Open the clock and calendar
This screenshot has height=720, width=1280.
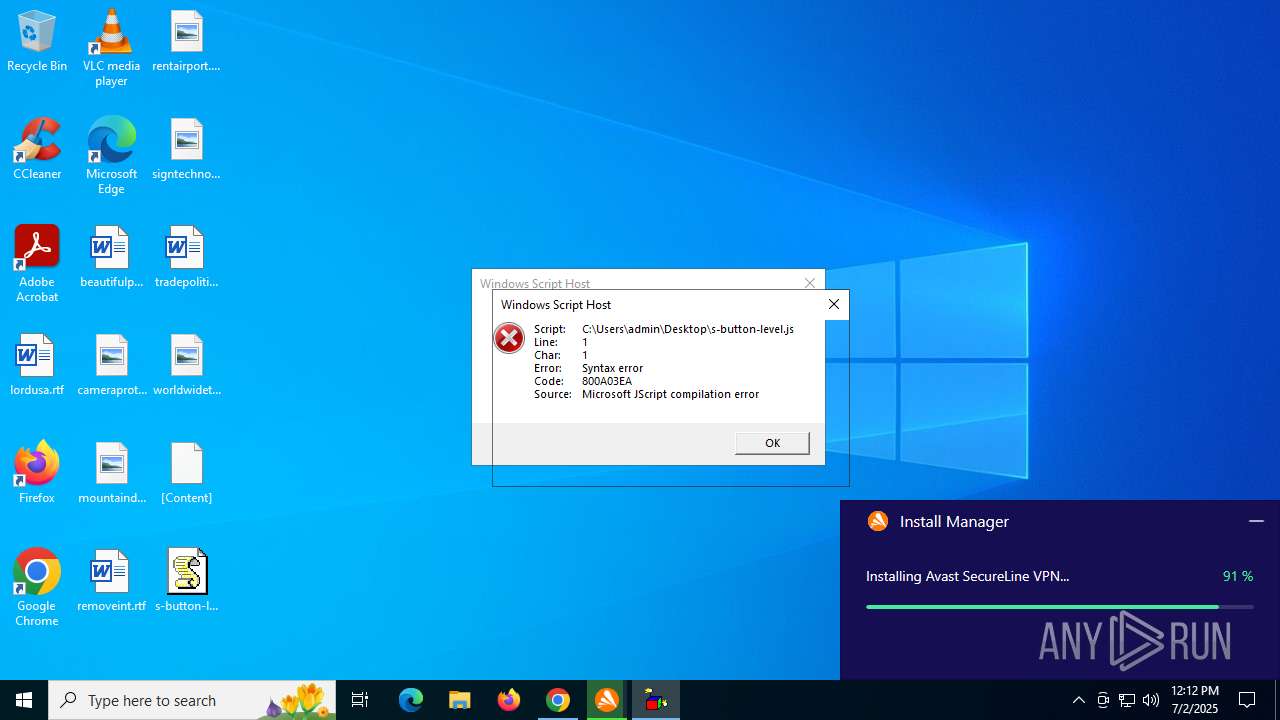(x=1195, y=700)
